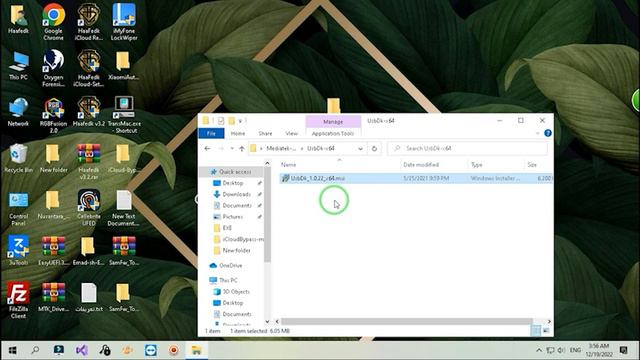Open Downloads in Quick access
This screenshot has width=640, height=360.
click(236, 194)
